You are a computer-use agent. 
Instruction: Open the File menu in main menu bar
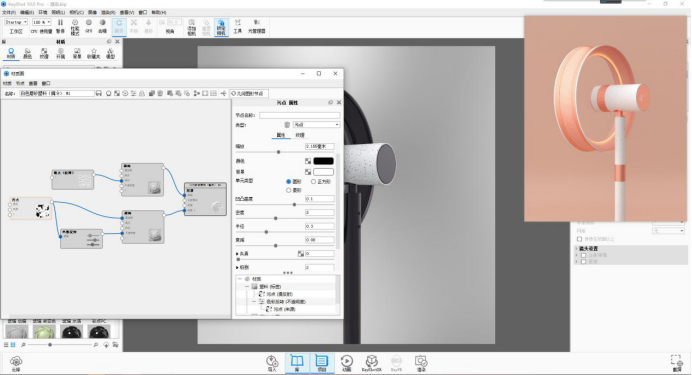pyautogui.click(x=8, y=12)
